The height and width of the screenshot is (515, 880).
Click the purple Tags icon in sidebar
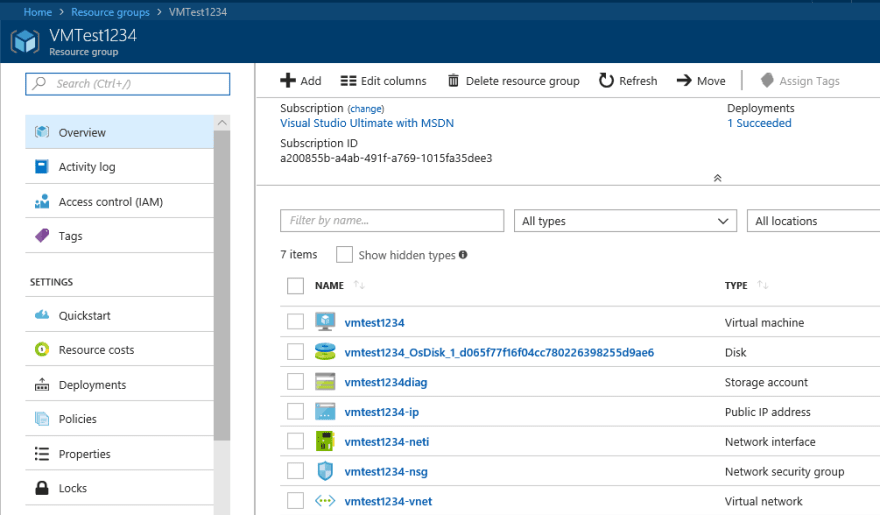click(x=42, y=236)
